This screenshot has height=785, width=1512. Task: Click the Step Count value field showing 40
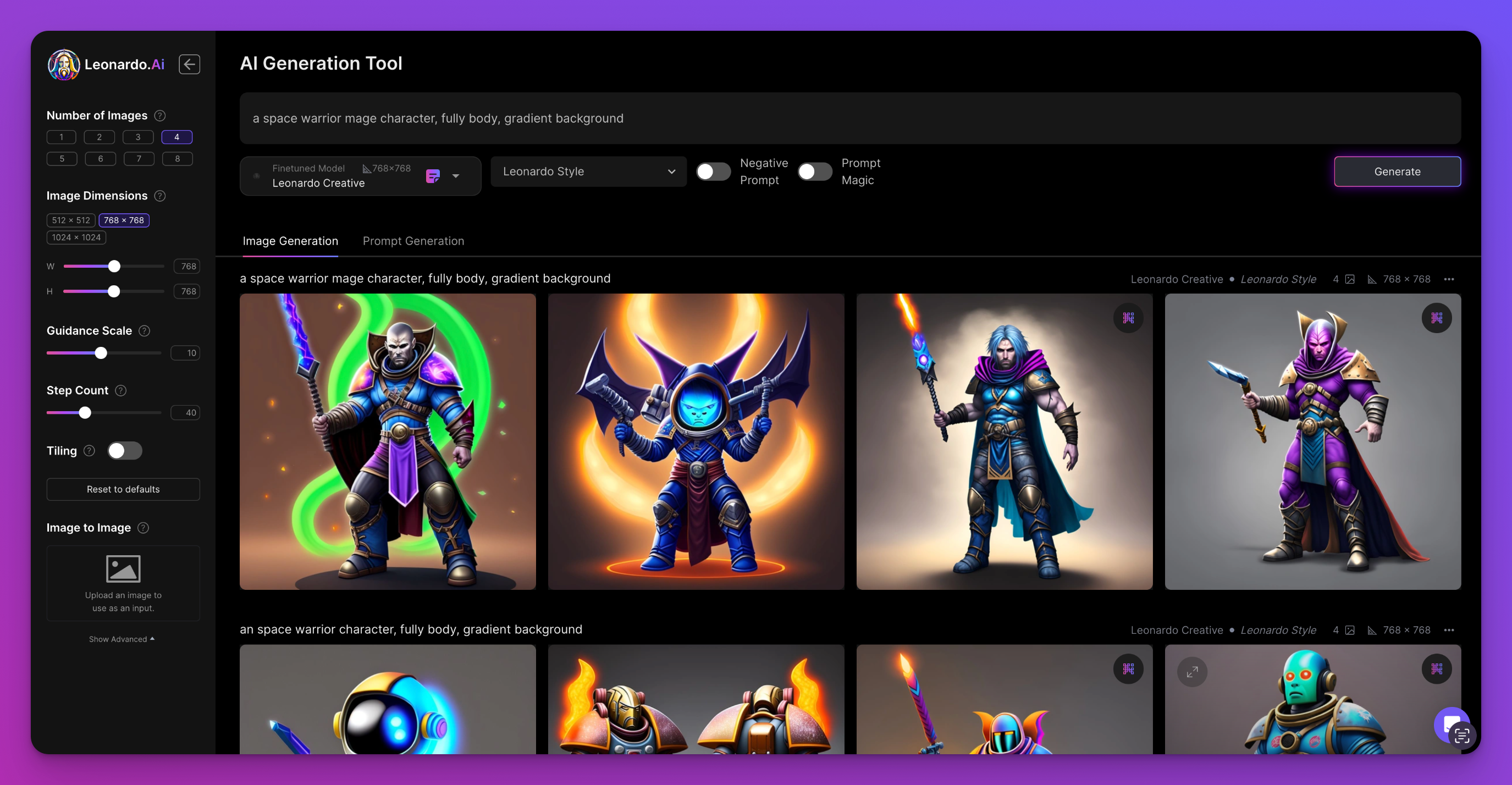(185, 413)
